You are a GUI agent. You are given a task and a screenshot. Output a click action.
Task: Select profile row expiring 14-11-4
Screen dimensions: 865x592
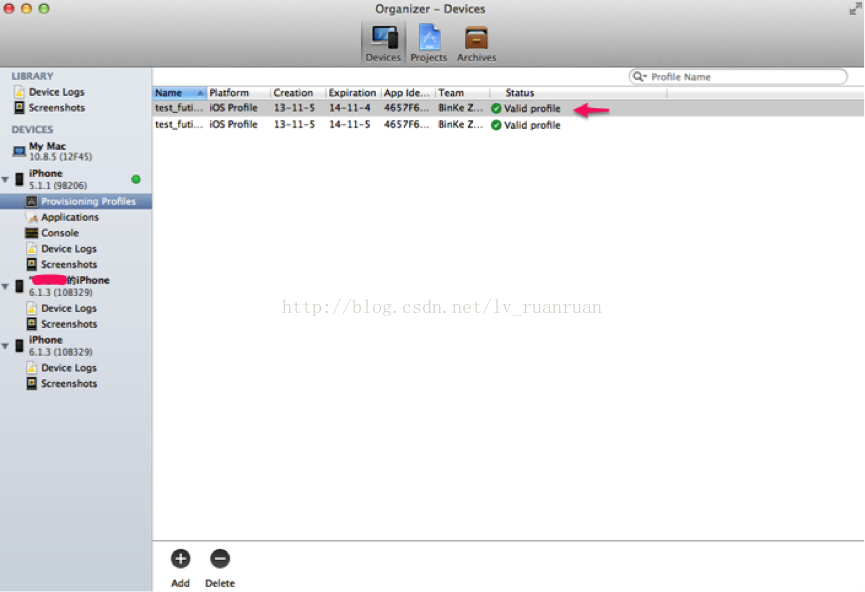pyautogui.click(x=508, y=108)
